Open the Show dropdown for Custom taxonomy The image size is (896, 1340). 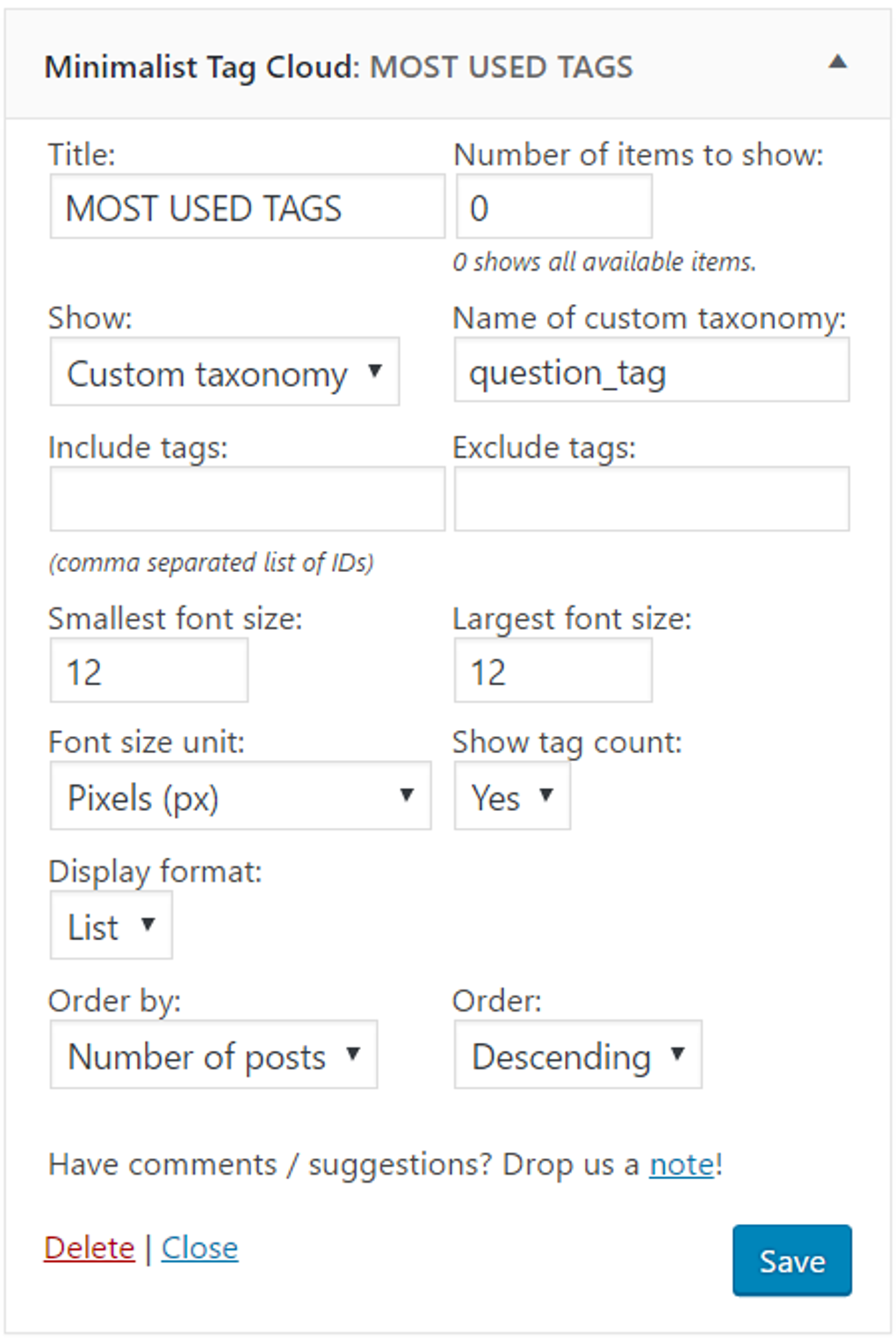click(224, 372)
